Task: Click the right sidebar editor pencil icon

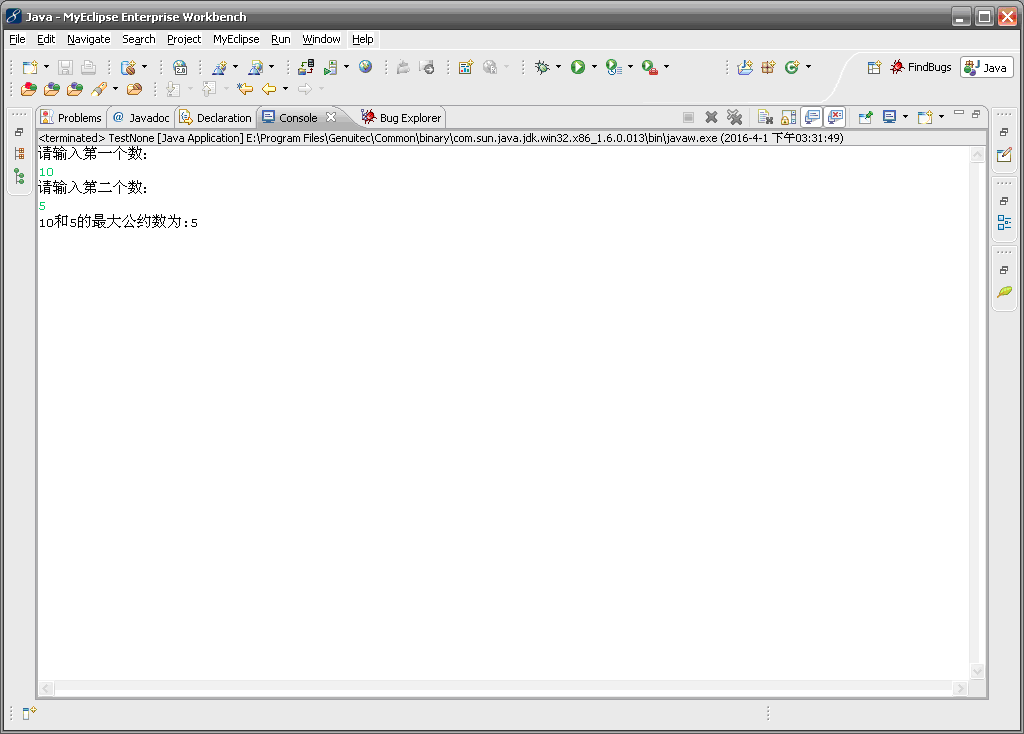Action: click(x=1004, y=155)
